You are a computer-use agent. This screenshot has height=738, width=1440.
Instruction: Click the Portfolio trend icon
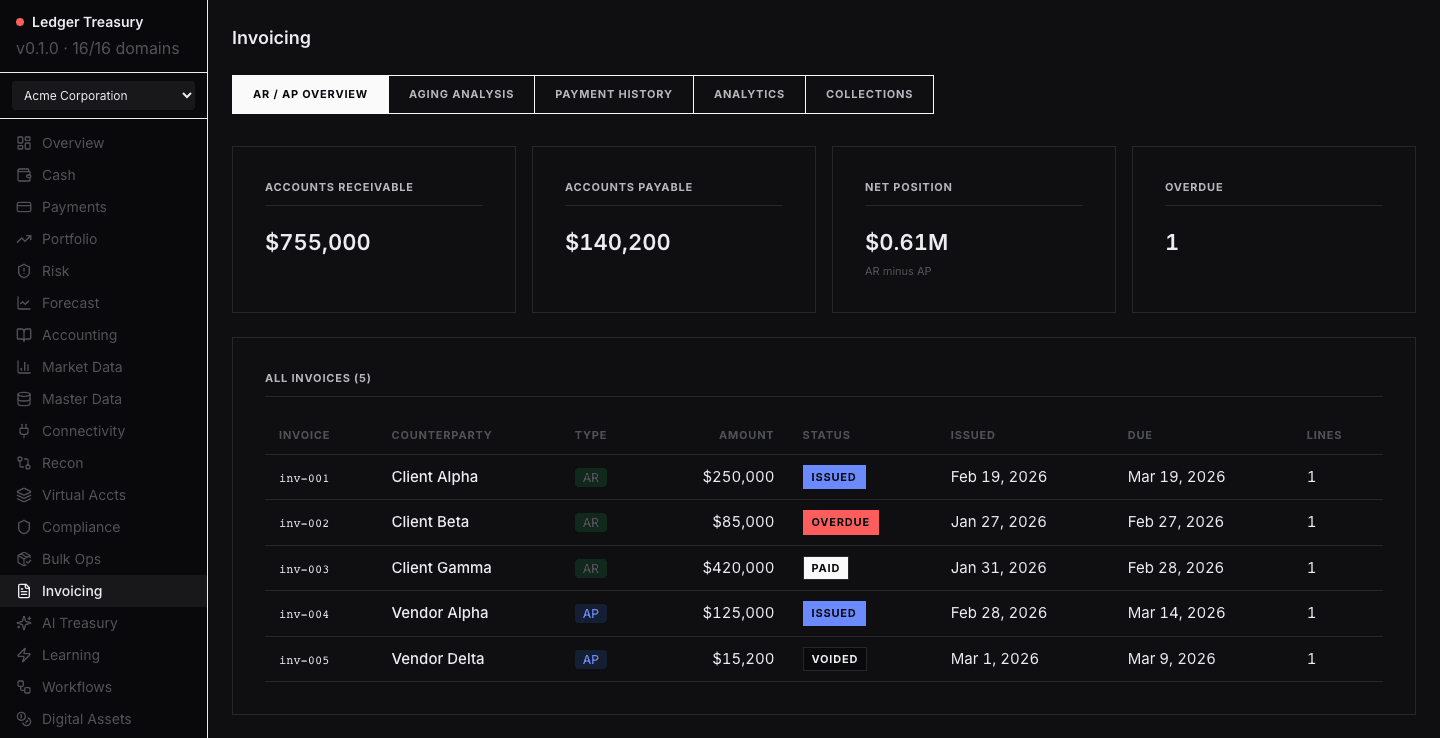24,239
